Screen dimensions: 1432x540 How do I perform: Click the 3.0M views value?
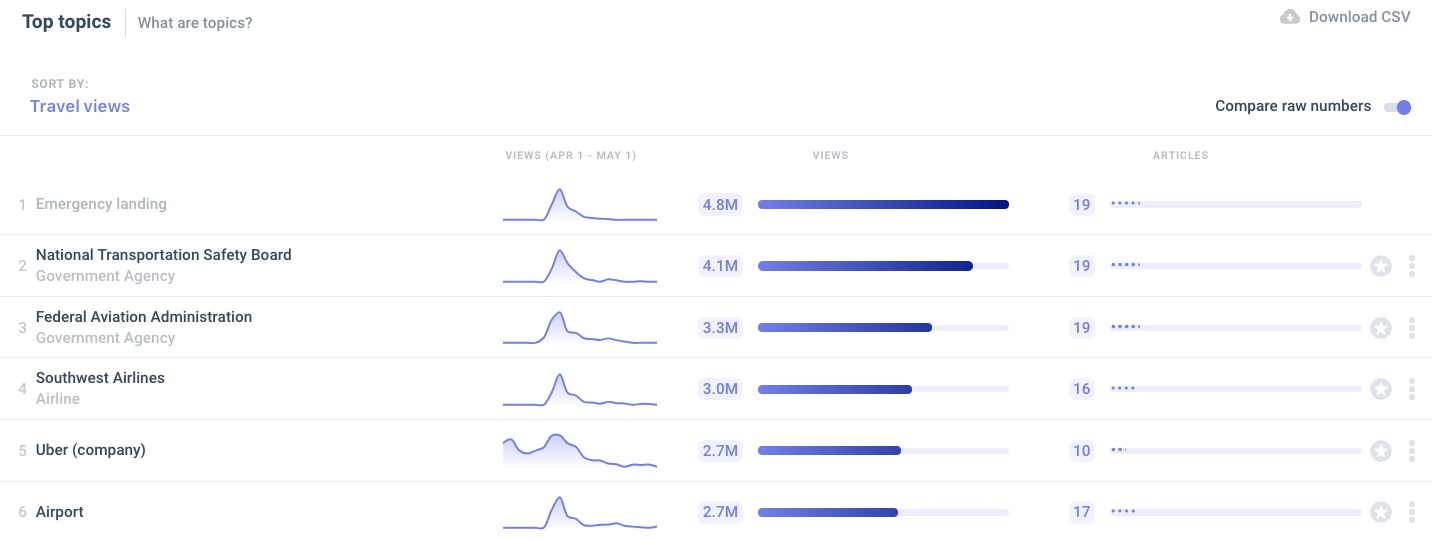tap(720, 389)
